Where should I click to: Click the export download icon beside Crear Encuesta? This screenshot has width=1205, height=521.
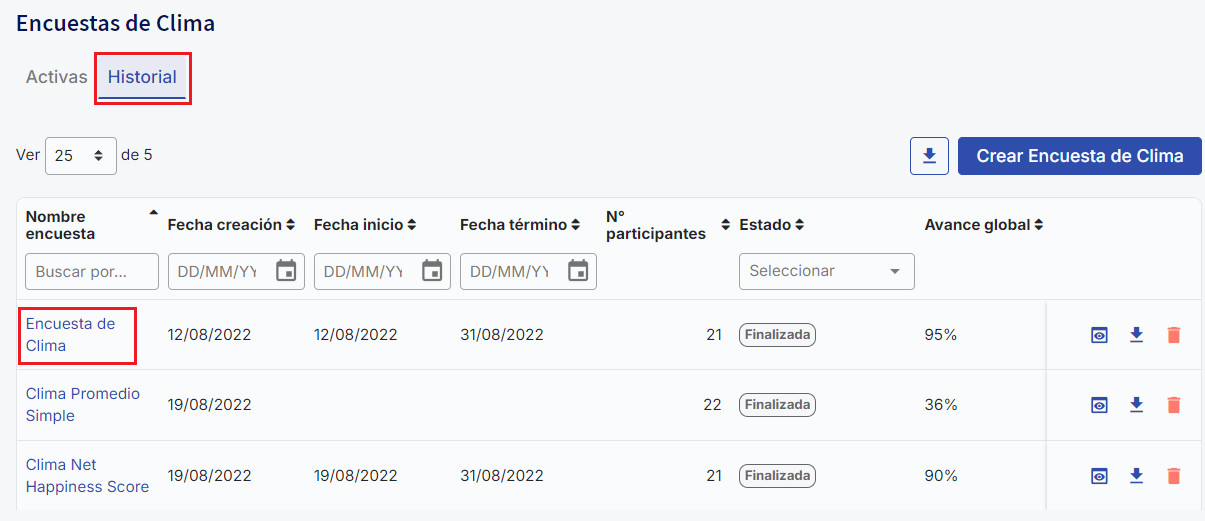929,156
